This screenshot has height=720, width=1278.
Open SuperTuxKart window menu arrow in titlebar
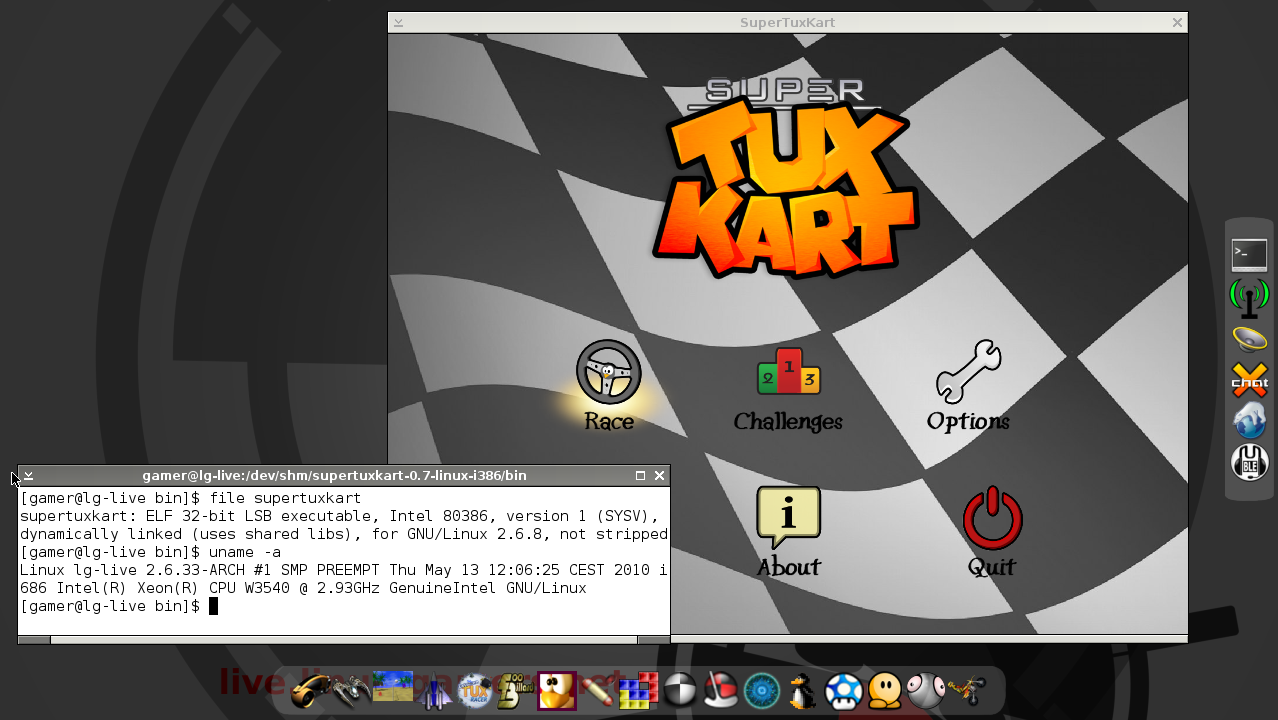pyautogui.click(x=398, y=22)
